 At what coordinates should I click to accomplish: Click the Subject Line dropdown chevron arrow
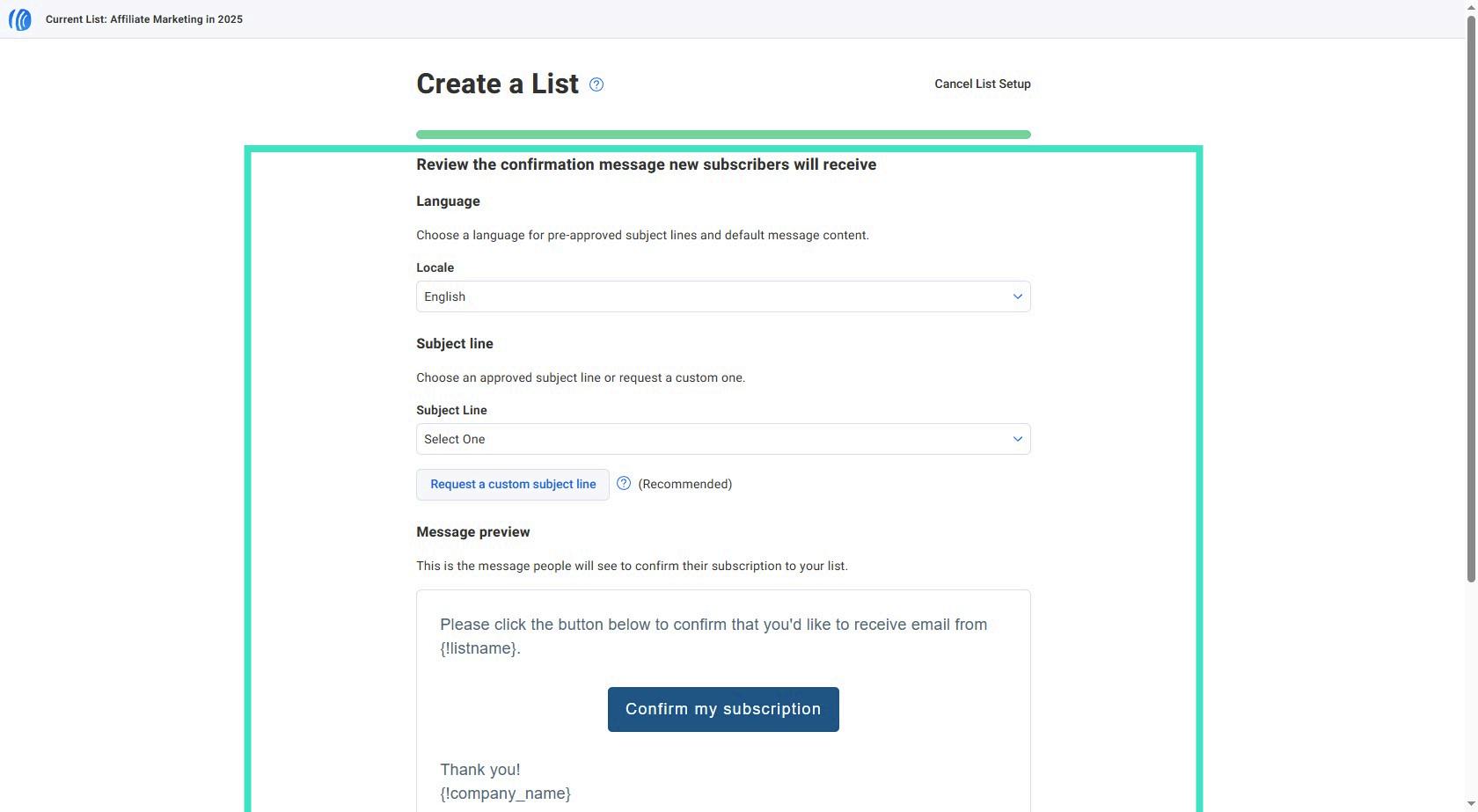(1017, 439)
